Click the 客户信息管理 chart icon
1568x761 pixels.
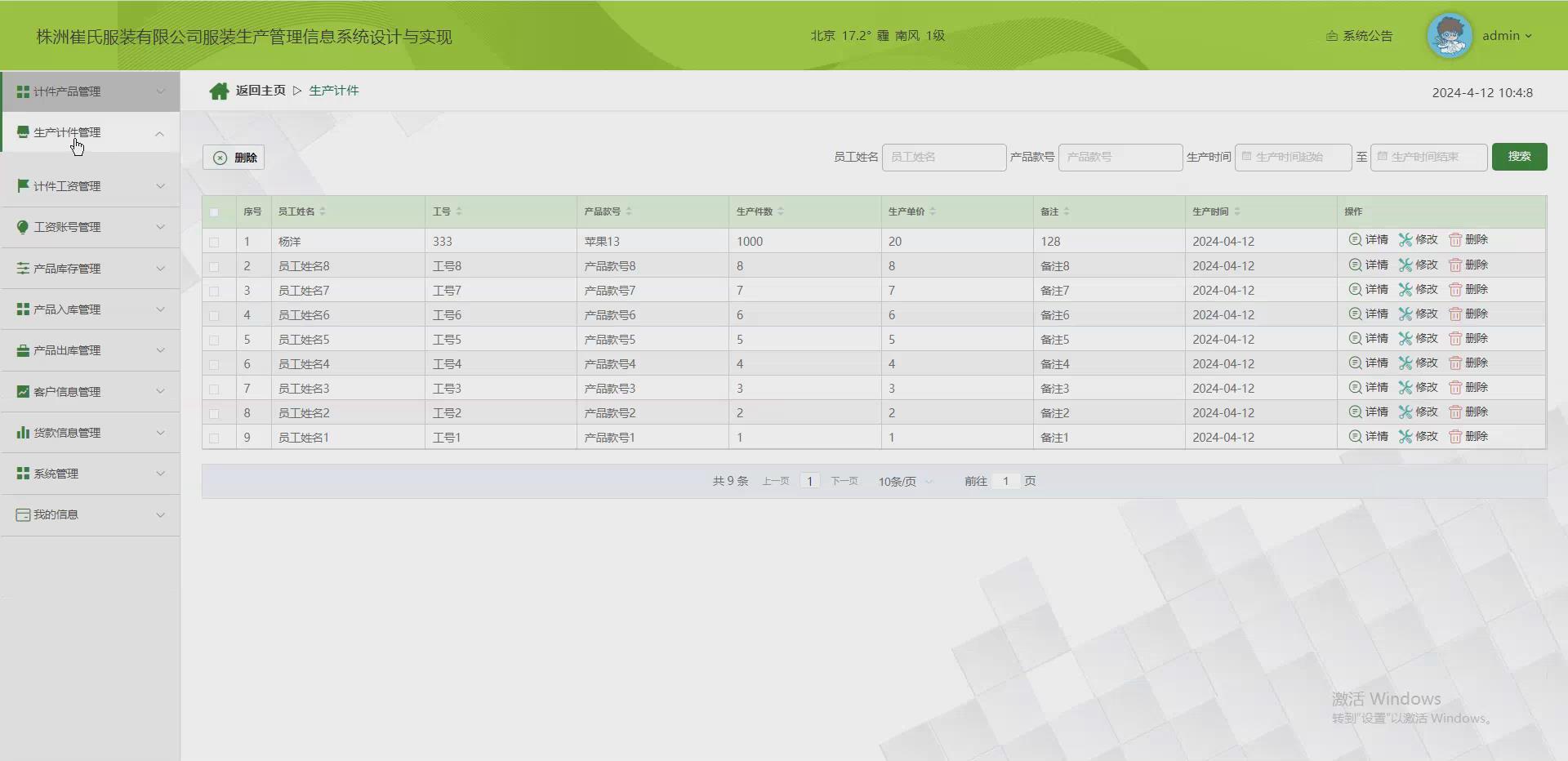(23, 391)
